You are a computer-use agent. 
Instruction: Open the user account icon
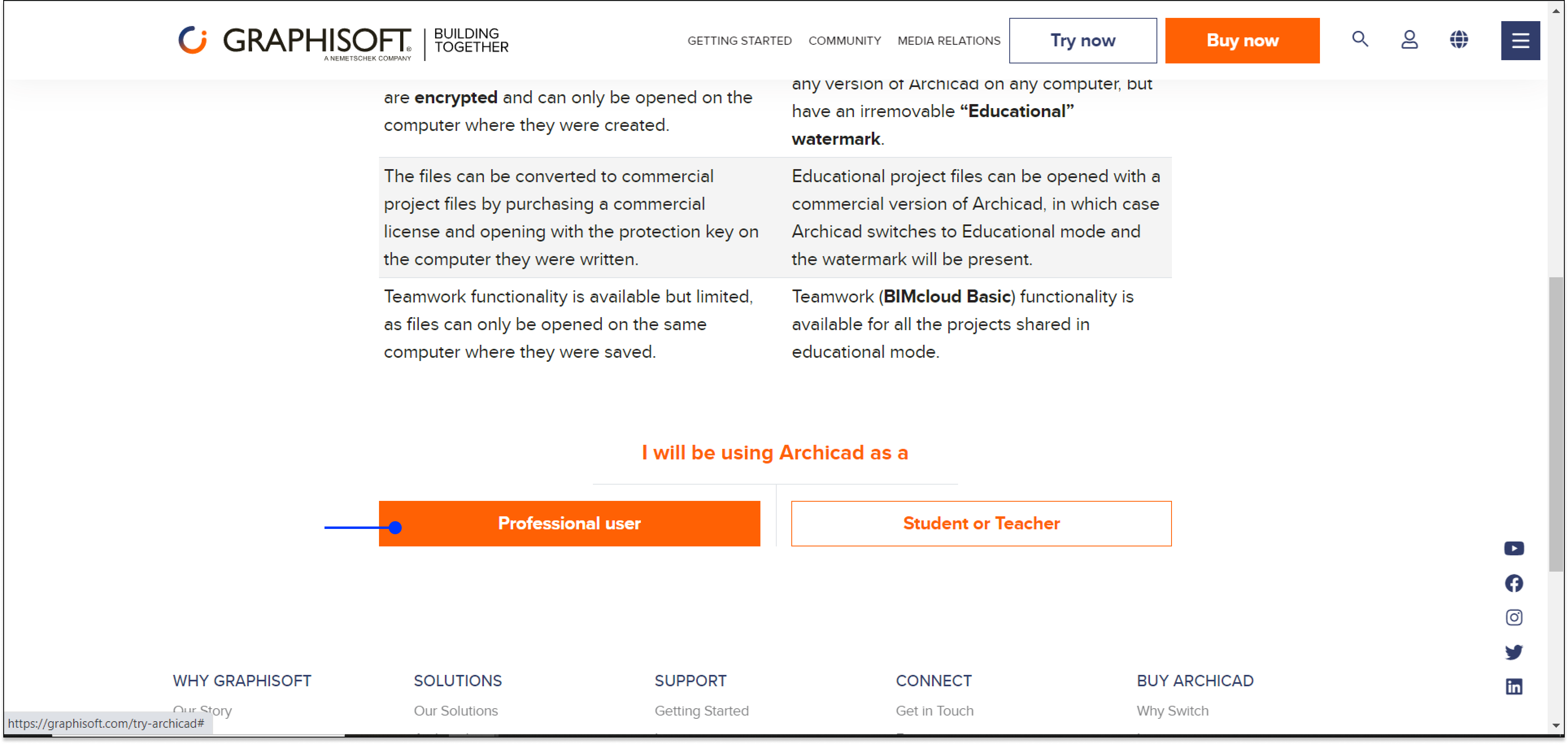pyautogui.click(x=1409, y=40)
